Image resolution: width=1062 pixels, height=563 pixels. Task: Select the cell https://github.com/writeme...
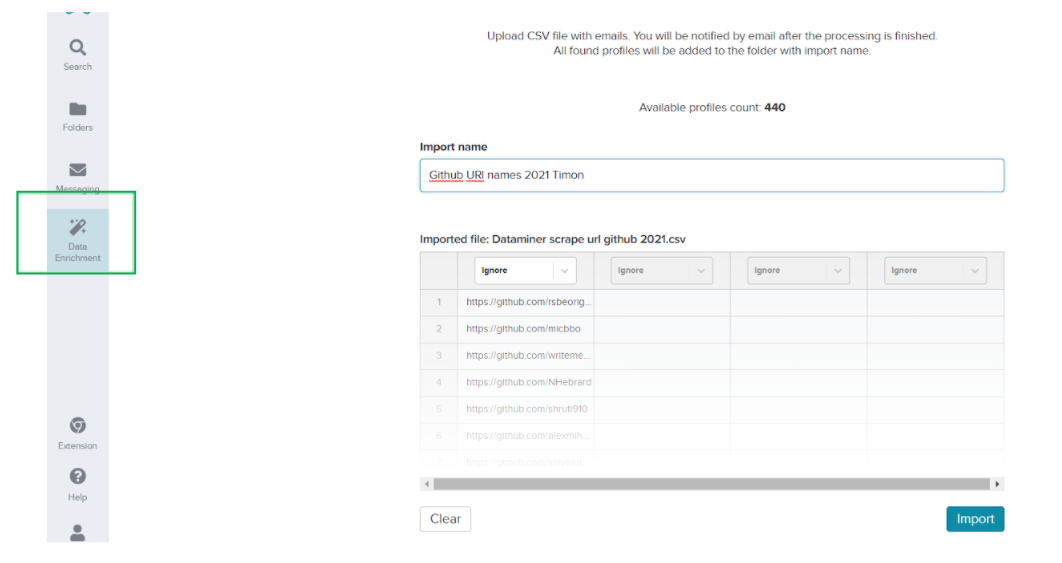(x=526, y=356)
